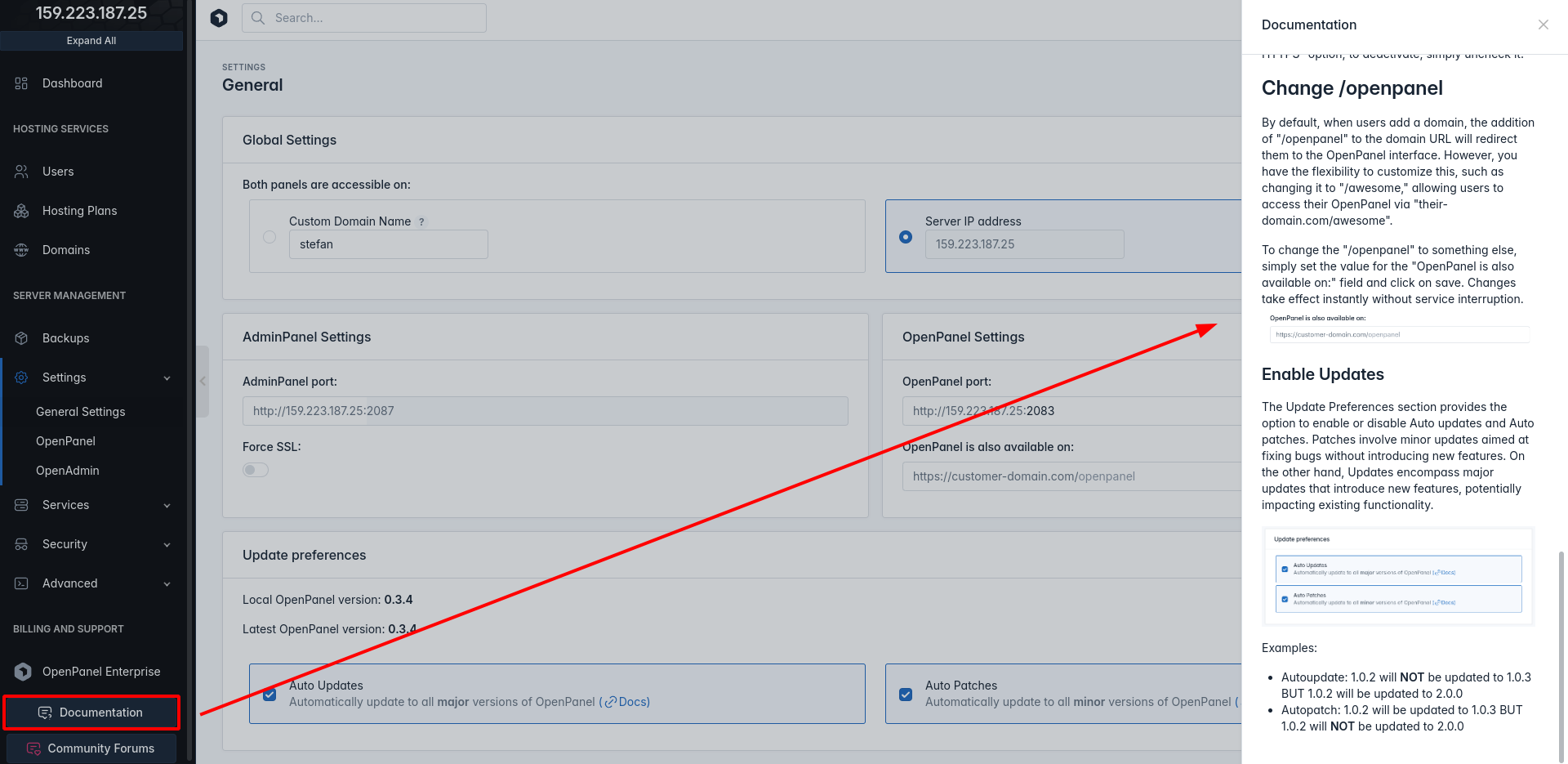Uncheck the Auto Updates checkbox
Image resolution: width=1568 pixels, height=764 pixels.
click(x=269, y=695)
